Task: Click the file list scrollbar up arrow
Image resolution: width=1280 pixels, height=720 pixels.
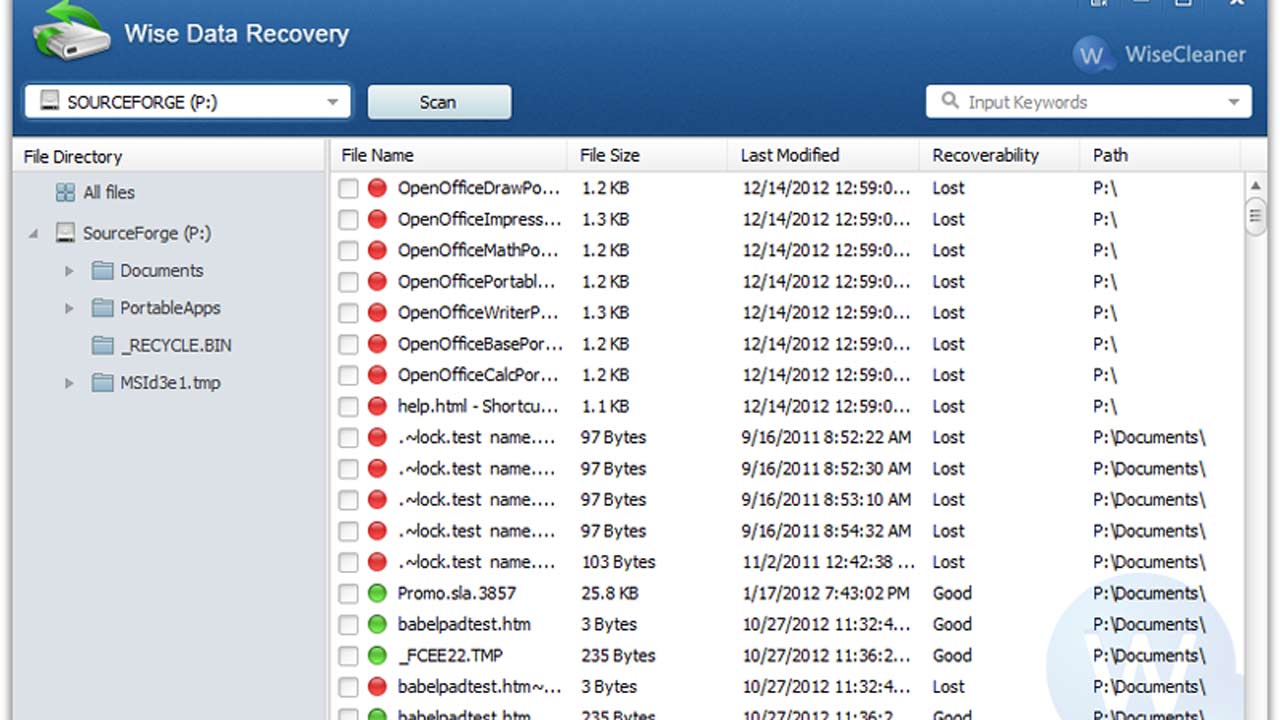Action: pos(1256,187)
